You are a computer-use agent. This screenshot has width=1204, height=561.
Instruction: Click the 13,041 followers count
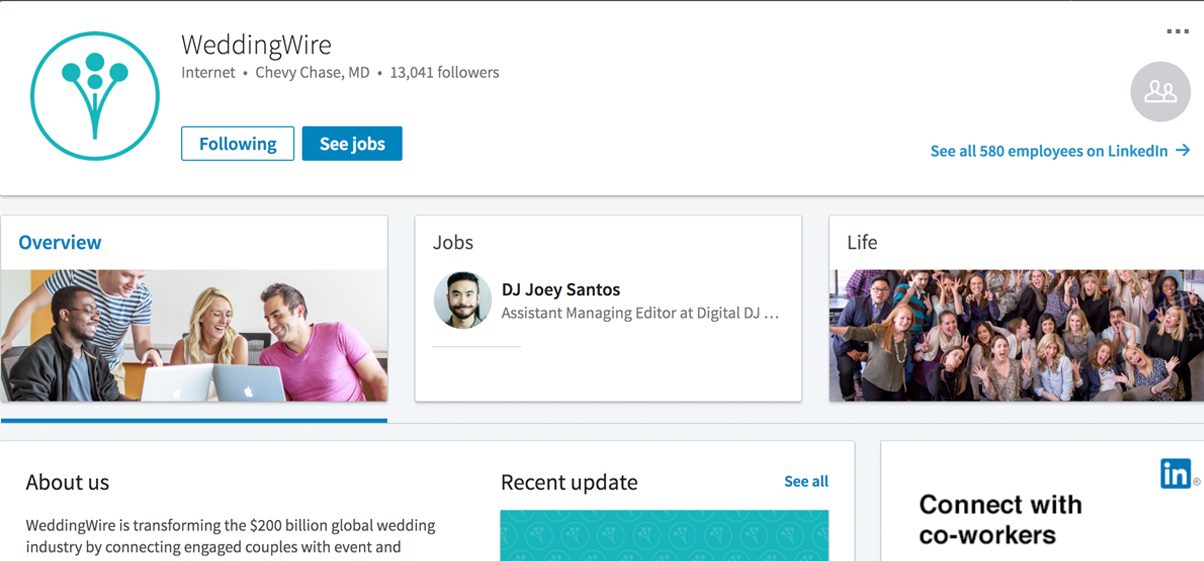coord(444,72)
